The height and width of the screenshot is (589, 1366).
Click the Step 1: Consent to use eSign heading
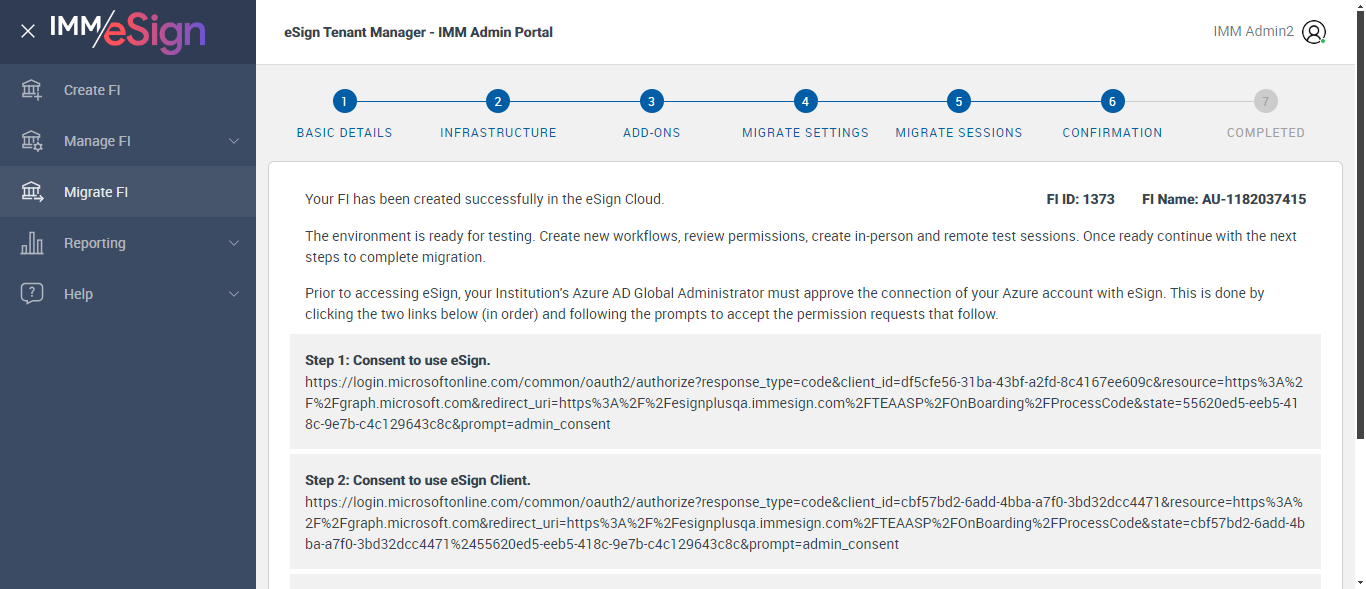398,360
